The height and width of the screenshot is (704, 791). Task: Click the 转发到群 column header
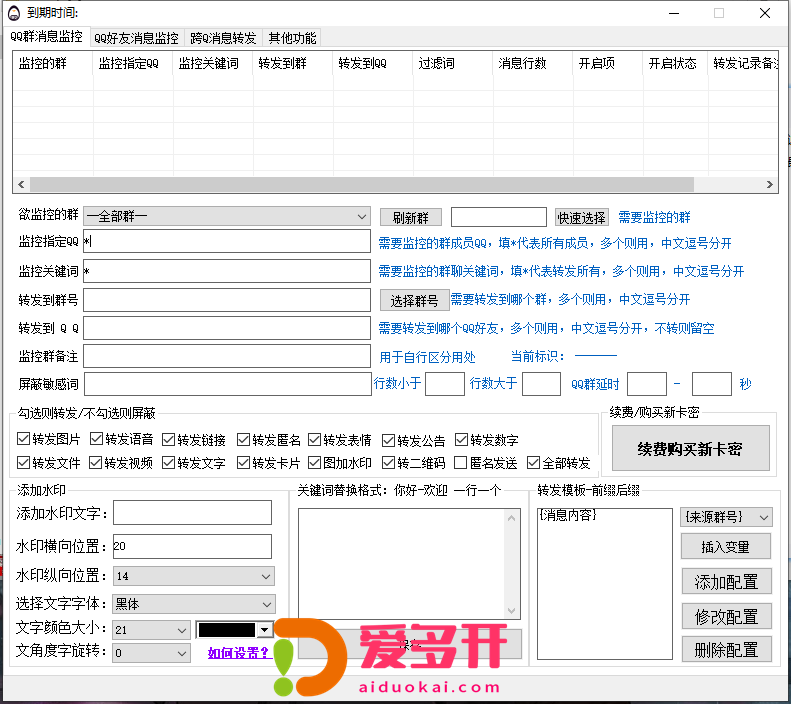pos(293,64)
